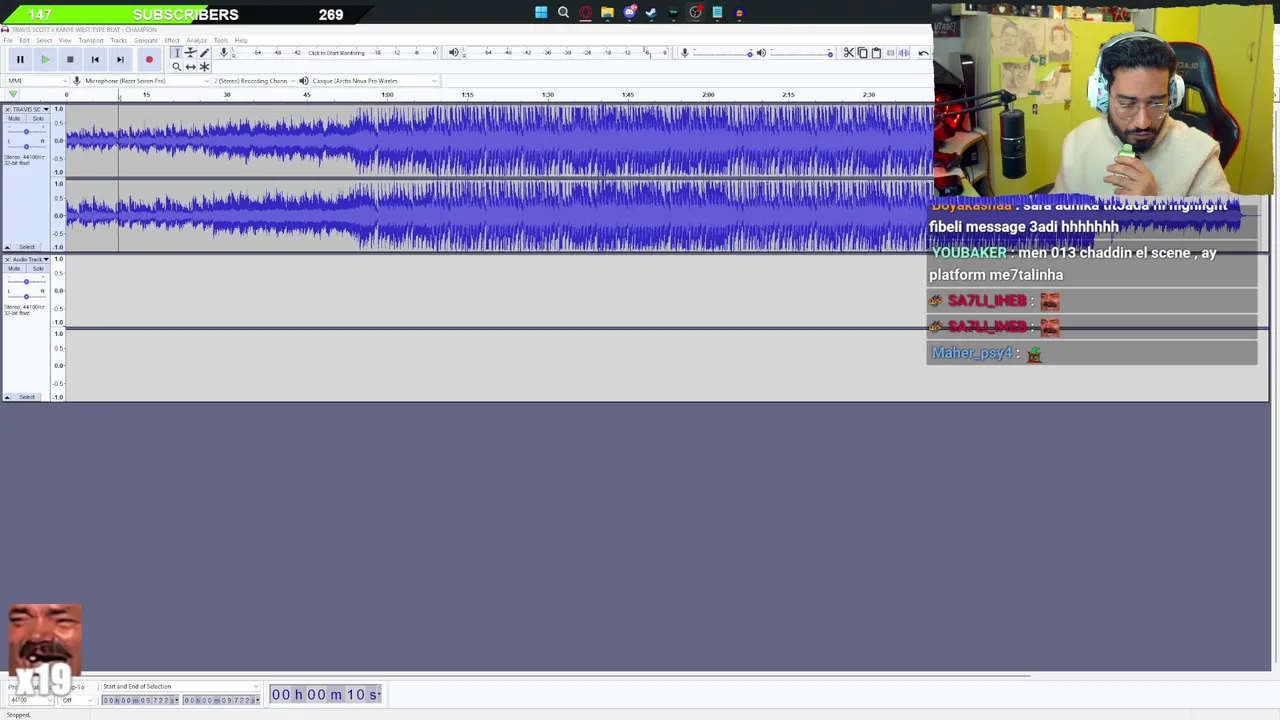This screenshot has height=720, width=1280.
Task: Pause playback with the Pause button
Action: coord(20,59)
